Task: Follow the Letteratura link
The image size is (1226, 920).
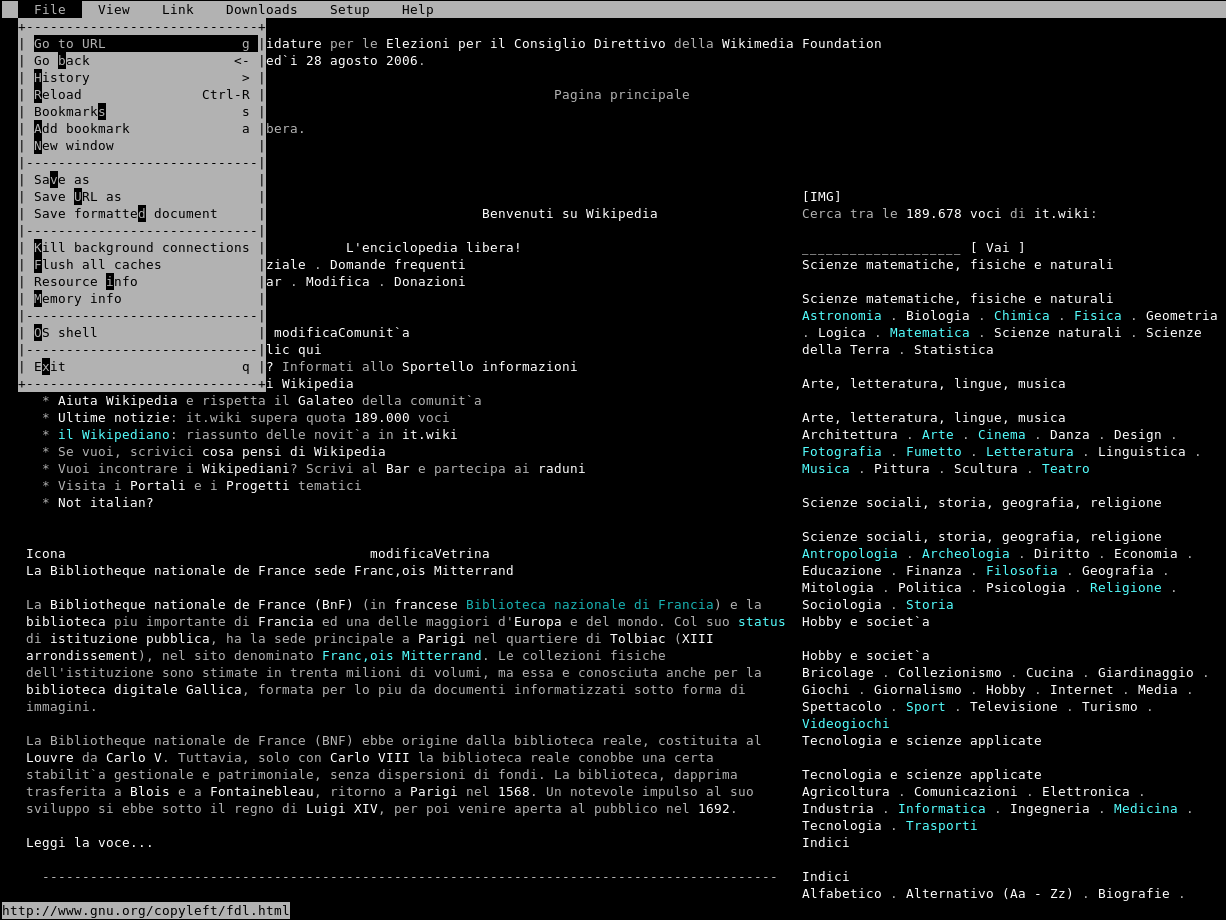Action: point(1030,452)
